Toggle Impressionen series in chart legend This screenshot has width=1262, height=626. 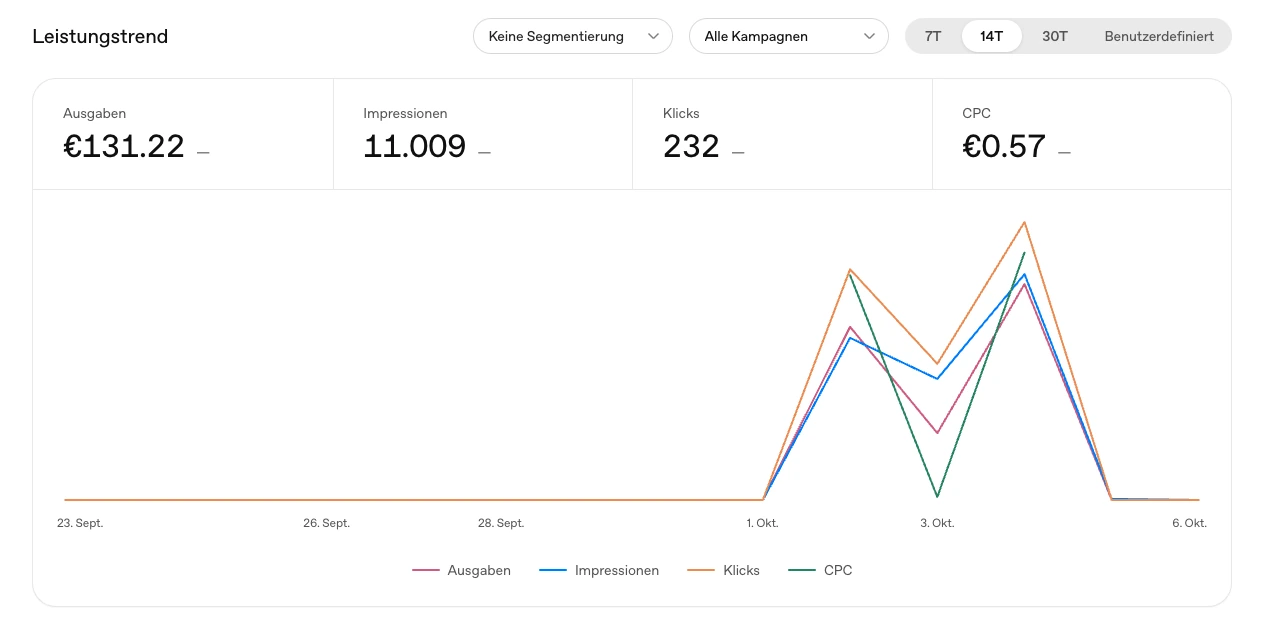tap(599, 570)
